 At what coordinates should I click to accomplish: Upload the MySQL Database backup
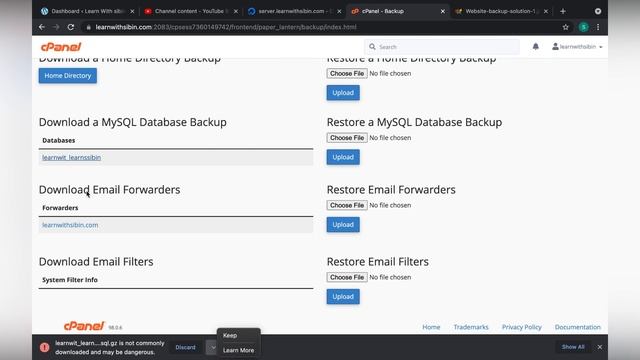pos(343,157)
